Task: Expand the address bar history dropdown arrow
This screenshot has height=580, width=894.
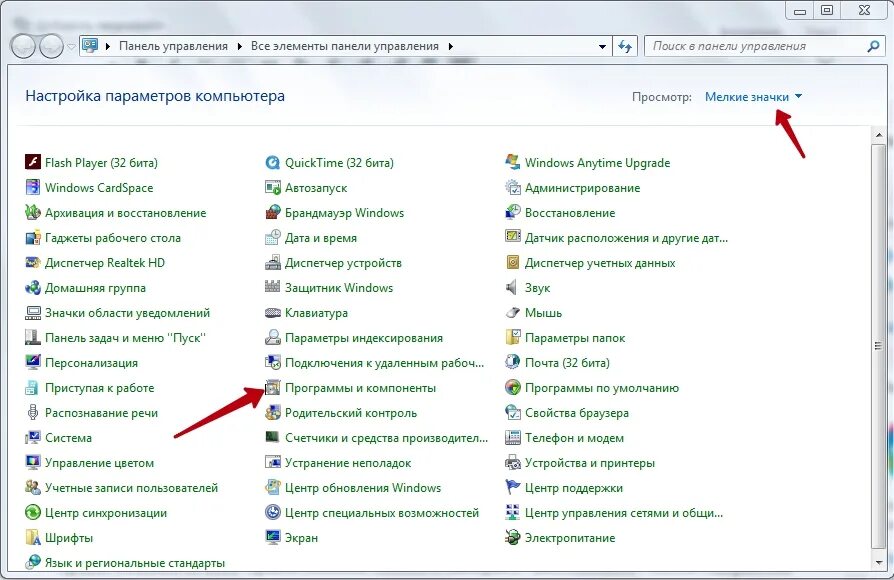Action: pos(602,47)
